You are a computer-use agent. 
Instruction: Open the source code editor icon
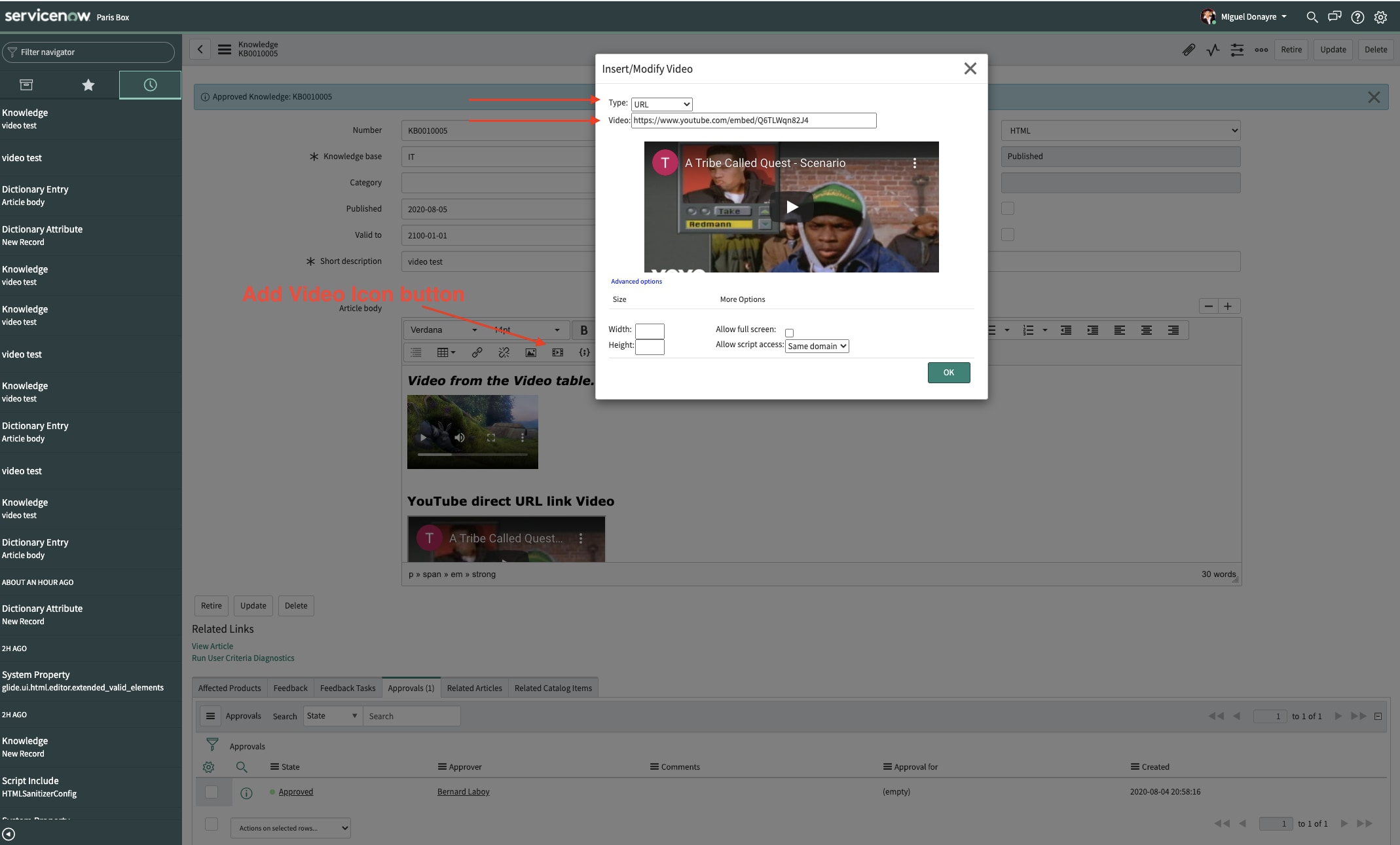click(x=584, y=353)
